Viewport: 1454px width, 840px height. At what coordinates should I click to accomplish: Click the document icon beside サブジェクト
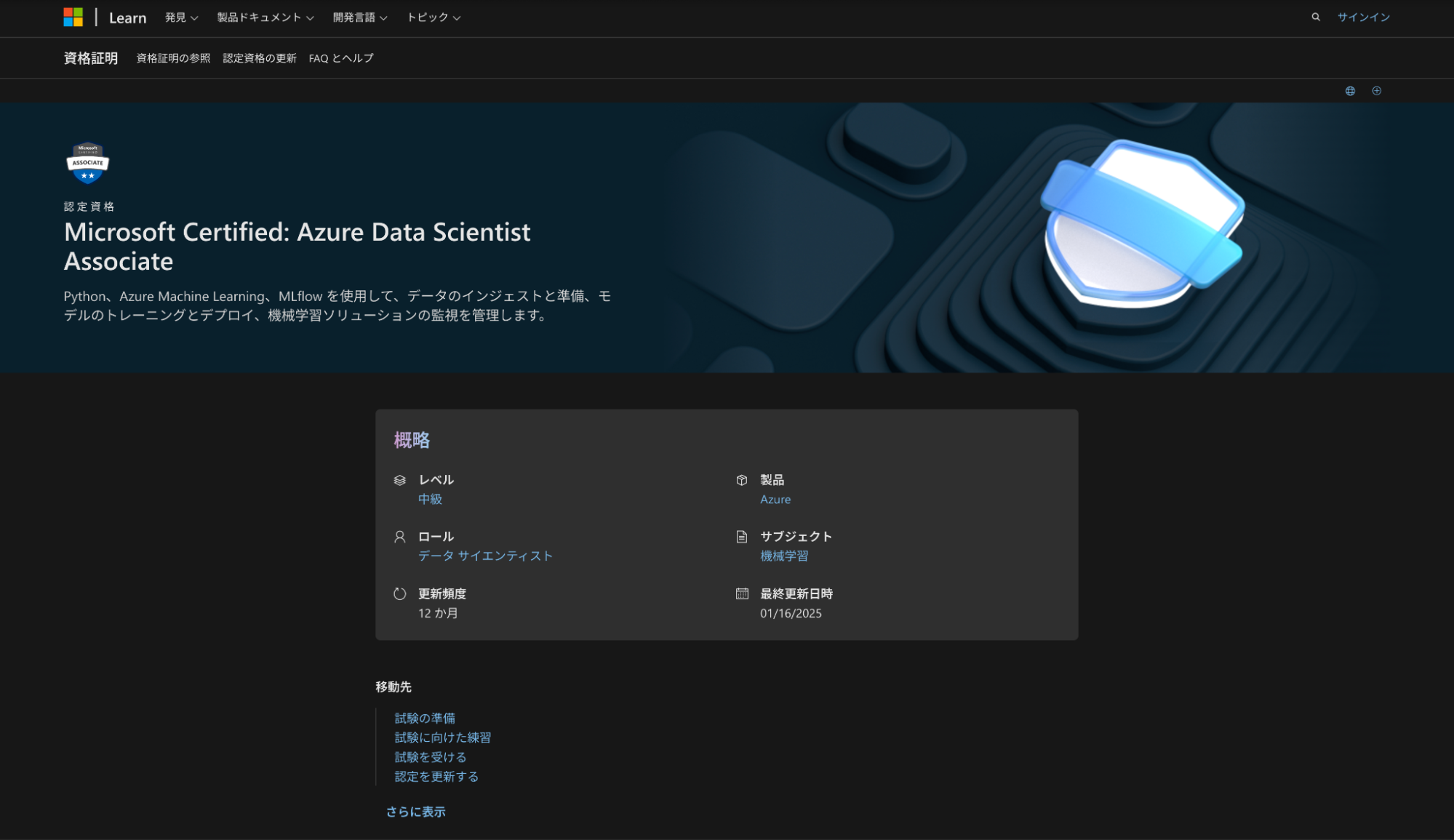[741, 537]
